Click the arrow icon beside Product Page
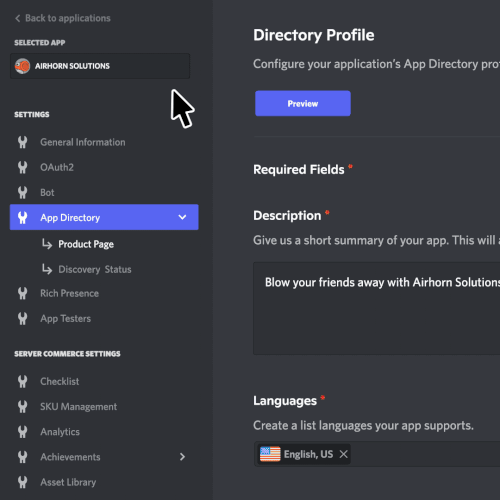 [x=47, y=244]
